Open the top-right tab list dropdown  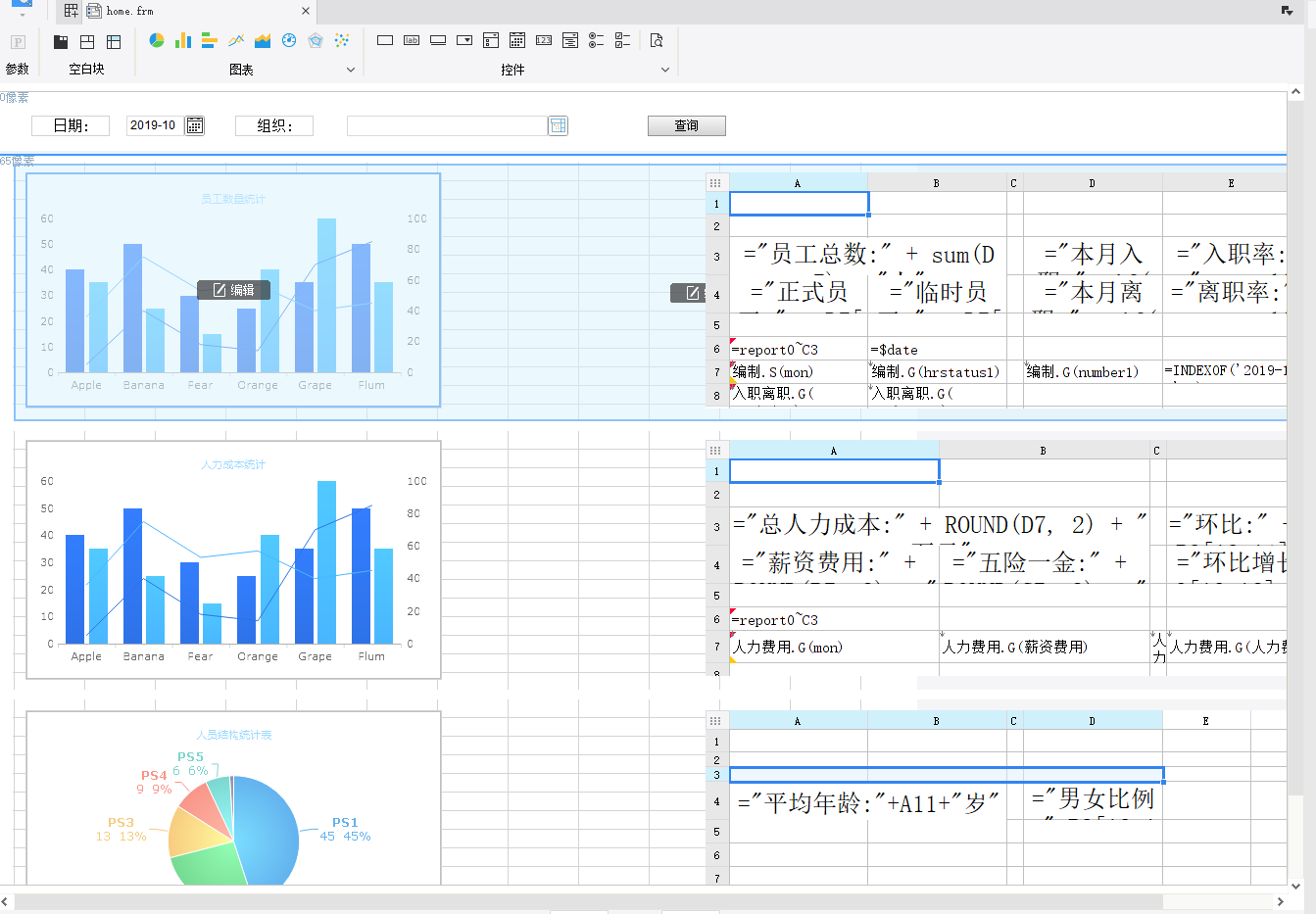(x=1287, y=11)
